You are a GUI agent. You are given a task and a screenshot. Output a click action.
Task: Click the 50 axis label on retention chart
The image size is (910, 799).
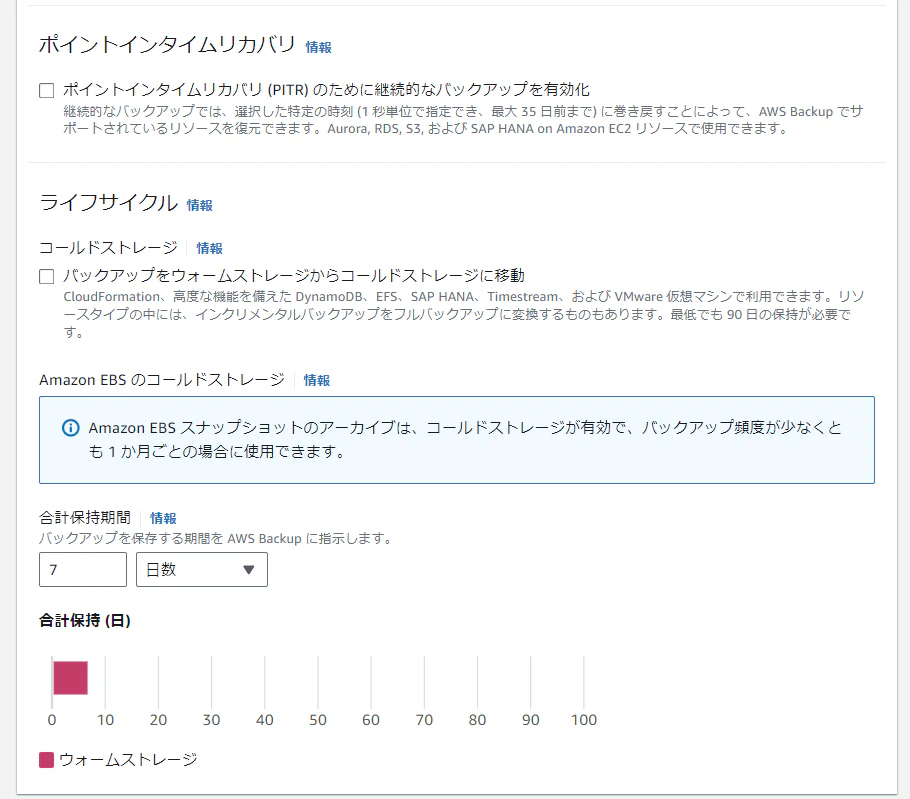pos(318,720)
